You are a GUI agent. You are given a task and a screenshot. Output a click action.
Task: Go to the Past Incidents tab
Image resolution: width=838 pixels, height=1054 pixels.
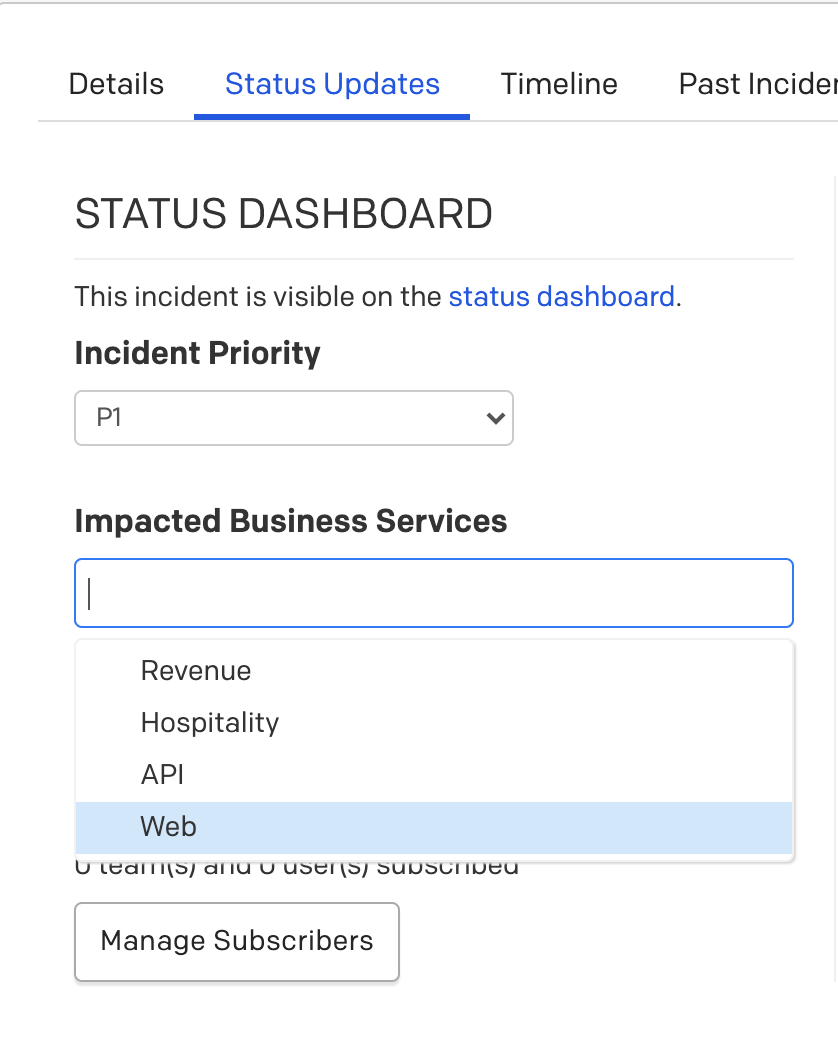[758, 85]
